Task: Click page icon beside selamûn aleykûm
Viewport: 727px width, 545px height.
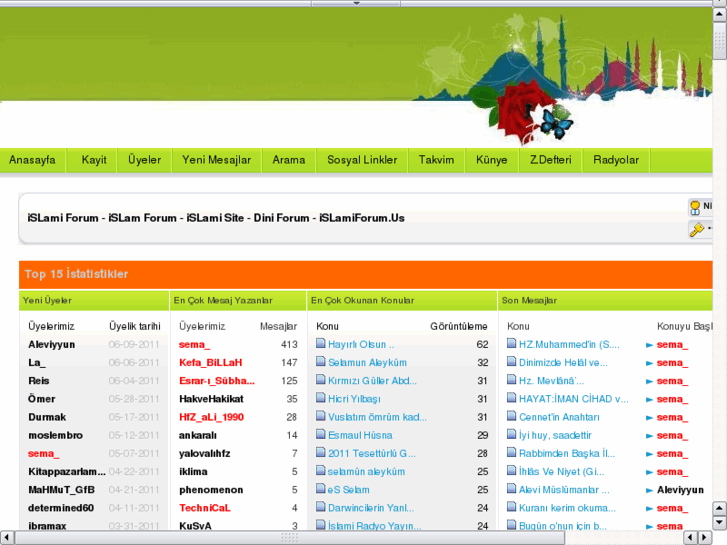Action: click(x=320, y=470)
